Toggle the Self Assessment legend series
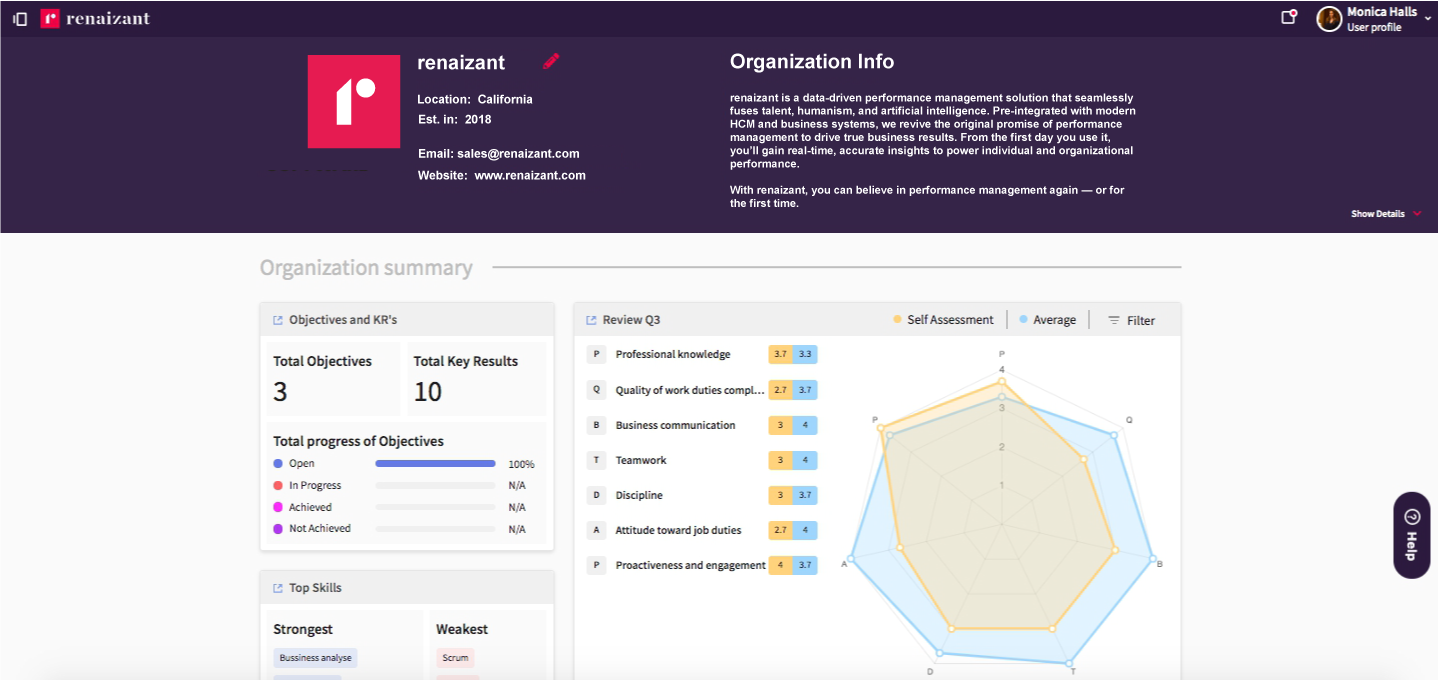 click(943, 320)
